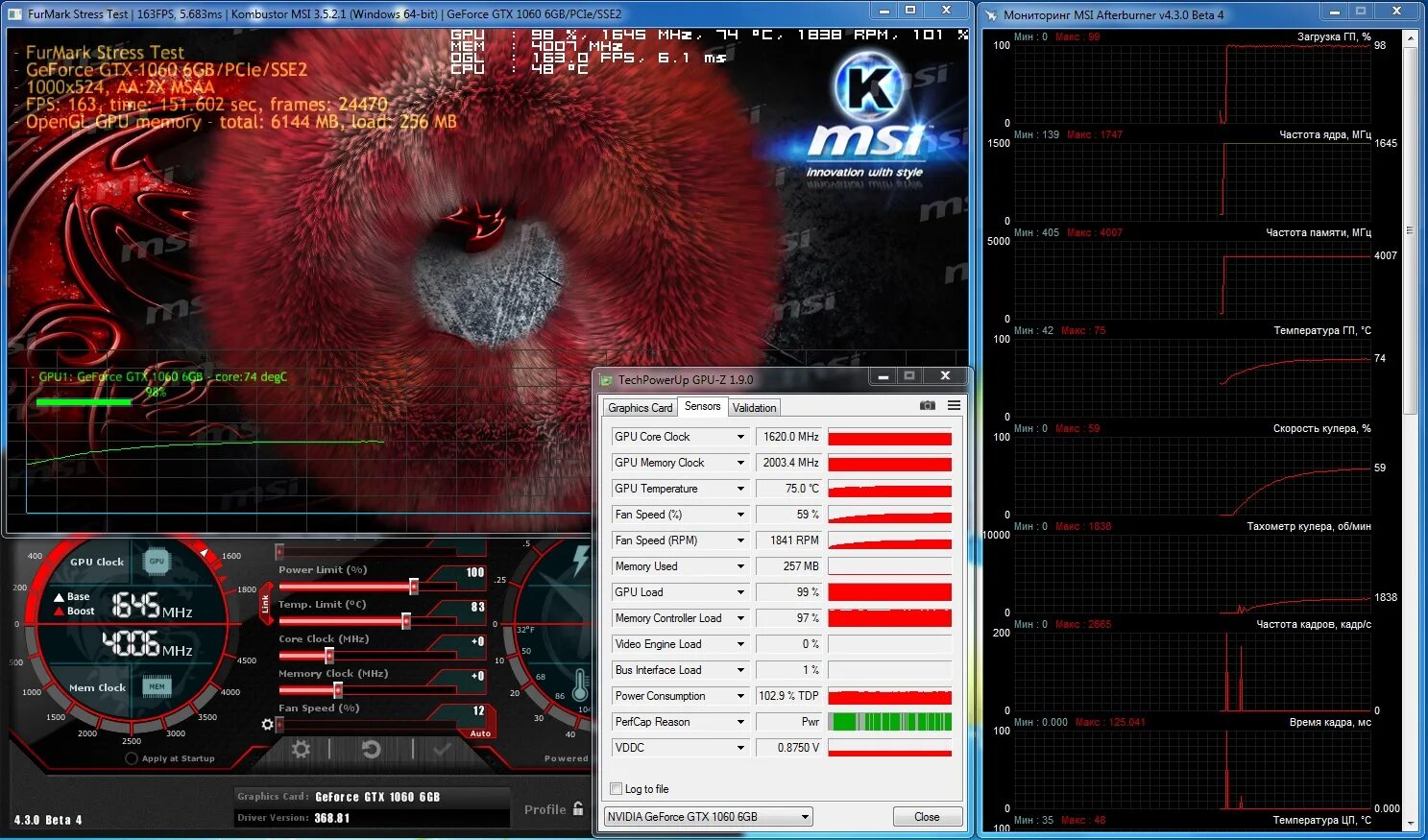Click the Core Clock slider handle
This screenshot has height=840, width=1428.
coord(329,656)
